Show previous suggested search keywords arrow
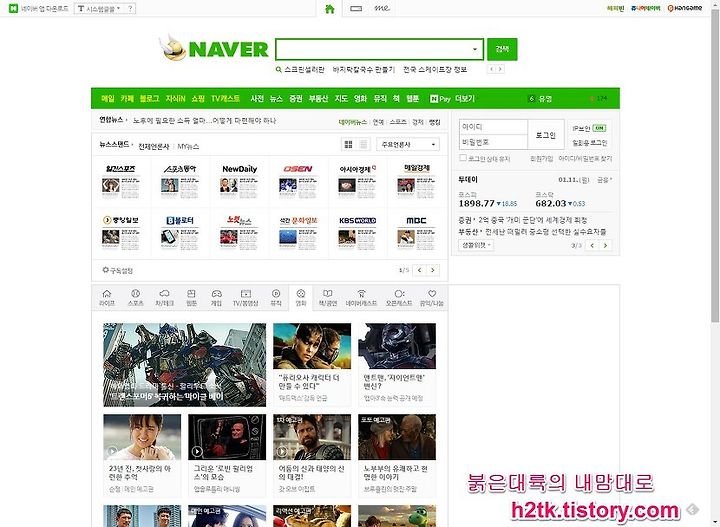 click(x=491, y=69)
